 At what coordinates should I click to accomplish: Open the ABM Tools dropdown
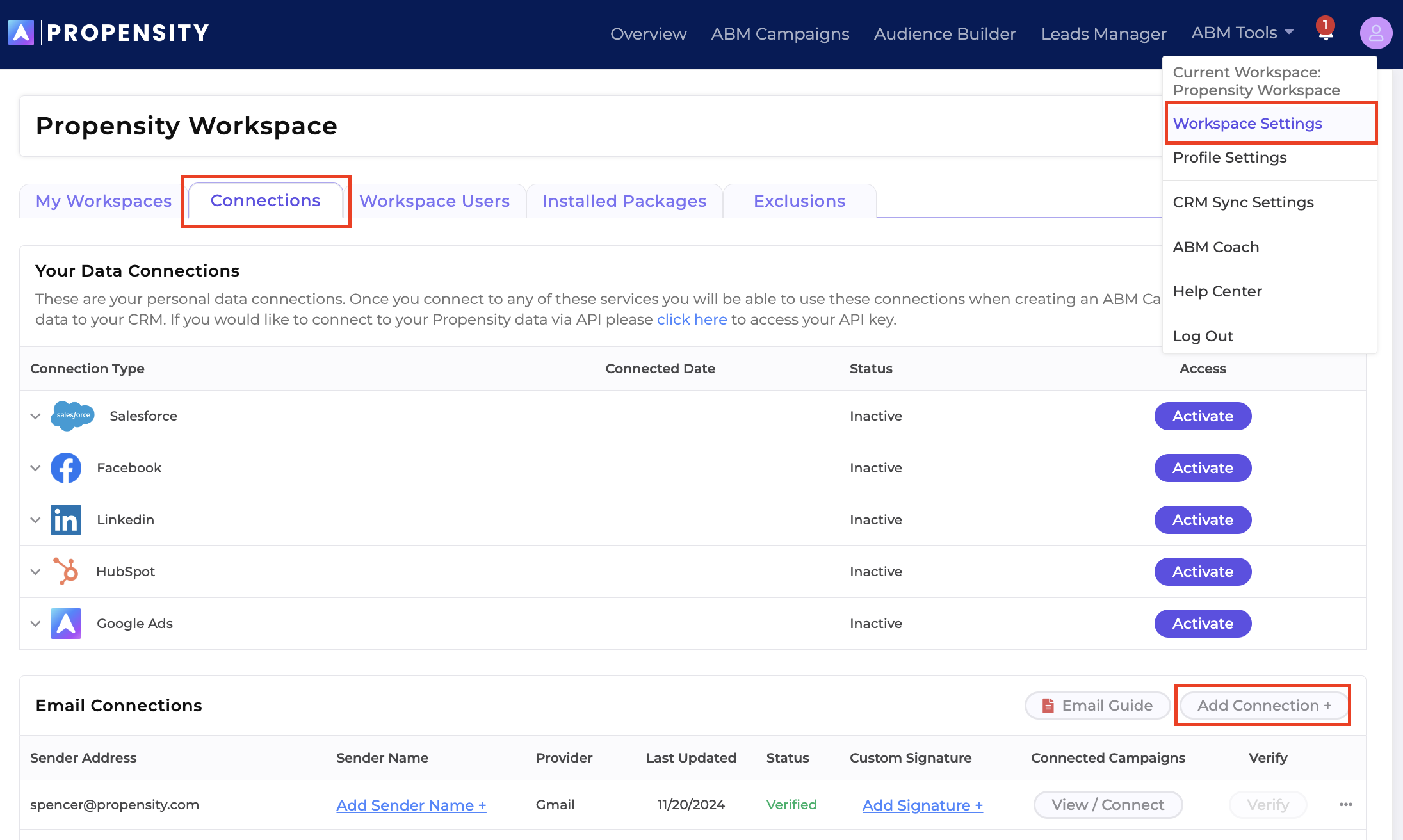click(1242, 33)
